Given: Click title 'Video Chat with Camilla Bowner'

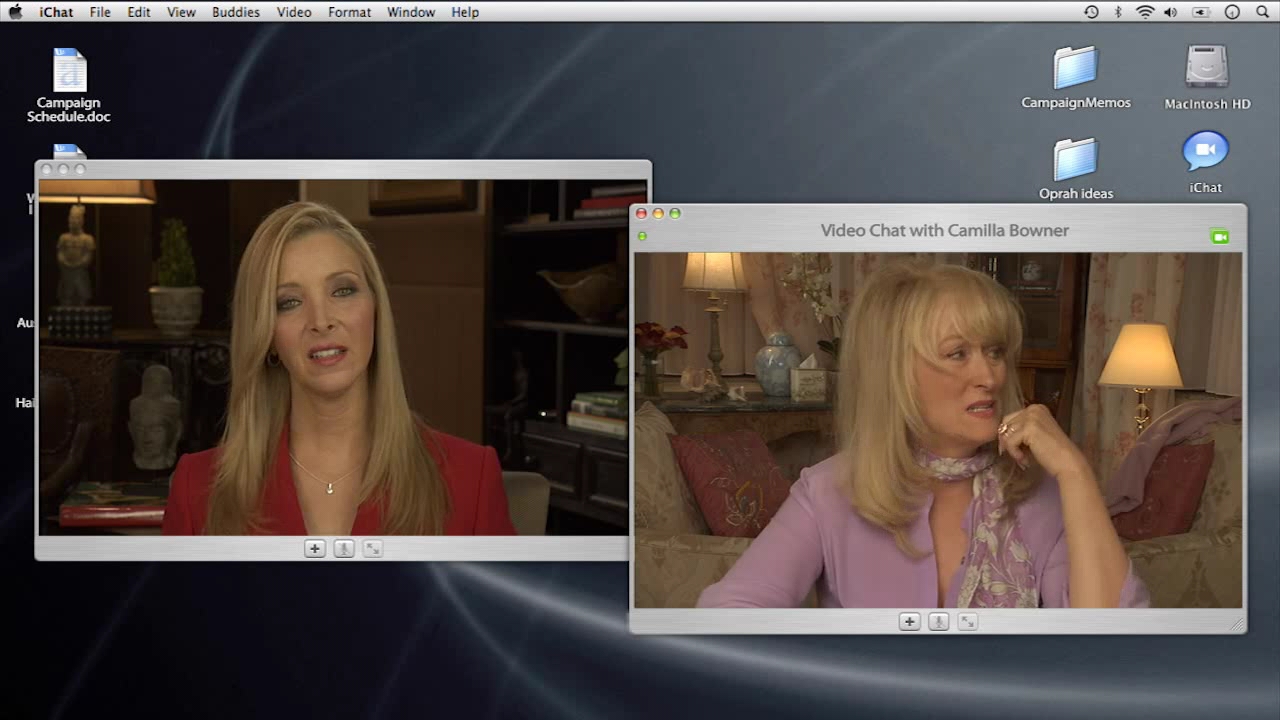Looking at the screenshot, I should pyautogui.click(x=945, y=230).
